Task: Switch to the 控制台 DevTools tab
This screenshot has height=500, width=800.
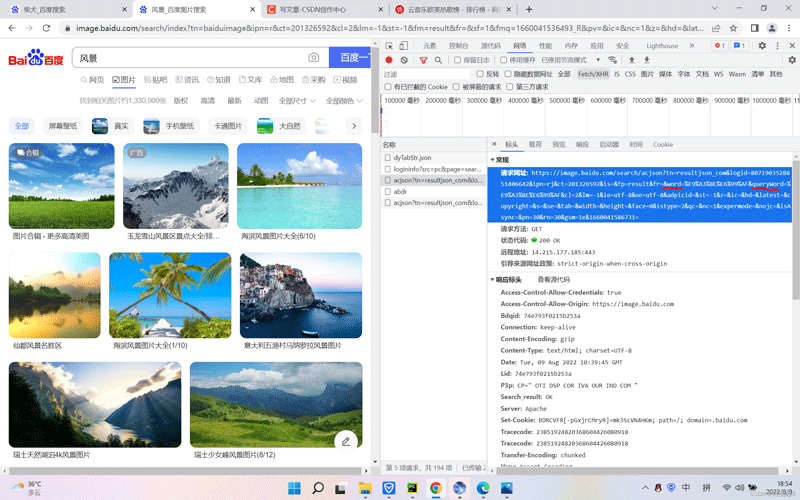Action: coord(459,46)
